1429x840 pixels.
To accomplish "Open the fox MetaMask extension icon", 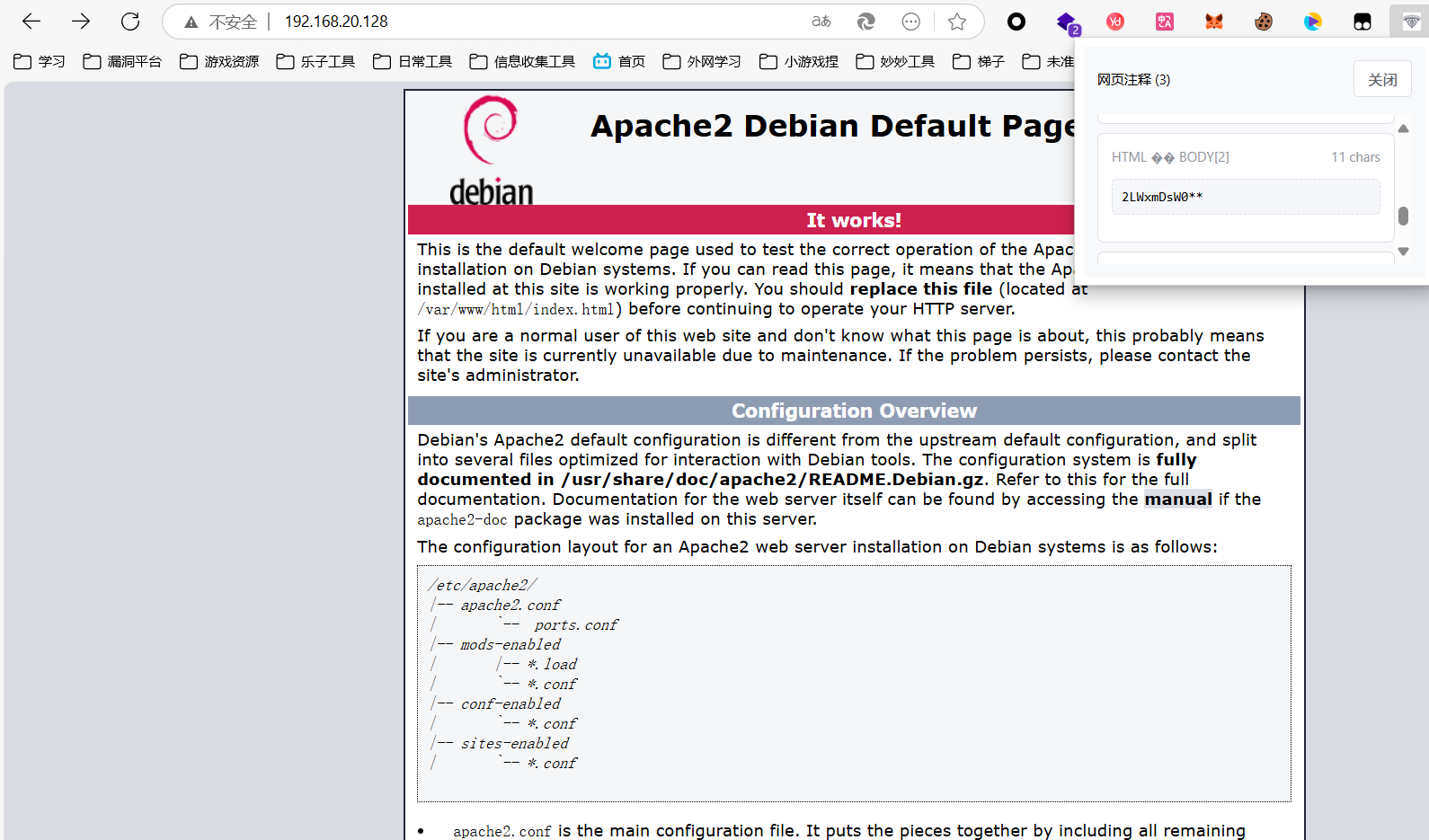I will click(x=1214, y=22).
